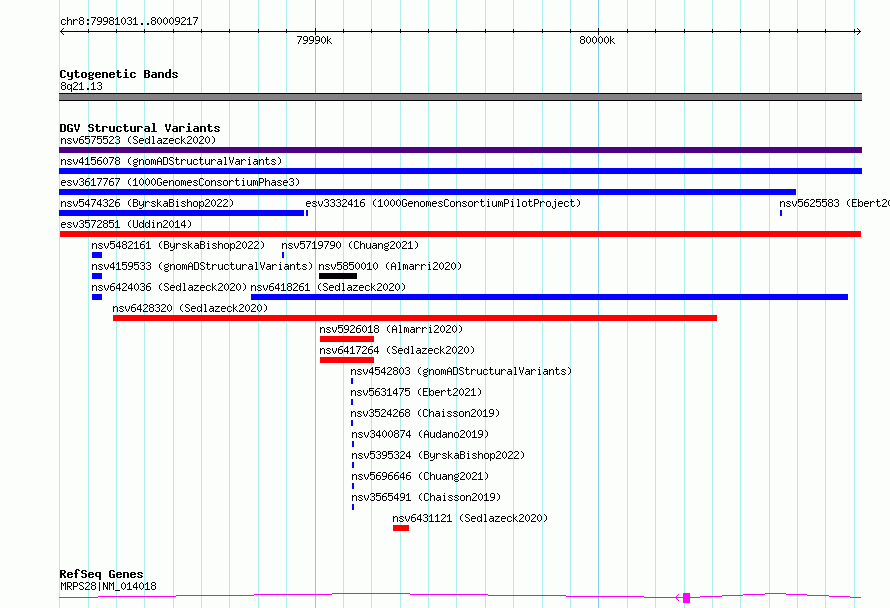
Task: Select nsv5474326 (ByrskaBishop2022) label
Action: pos(147,203)
